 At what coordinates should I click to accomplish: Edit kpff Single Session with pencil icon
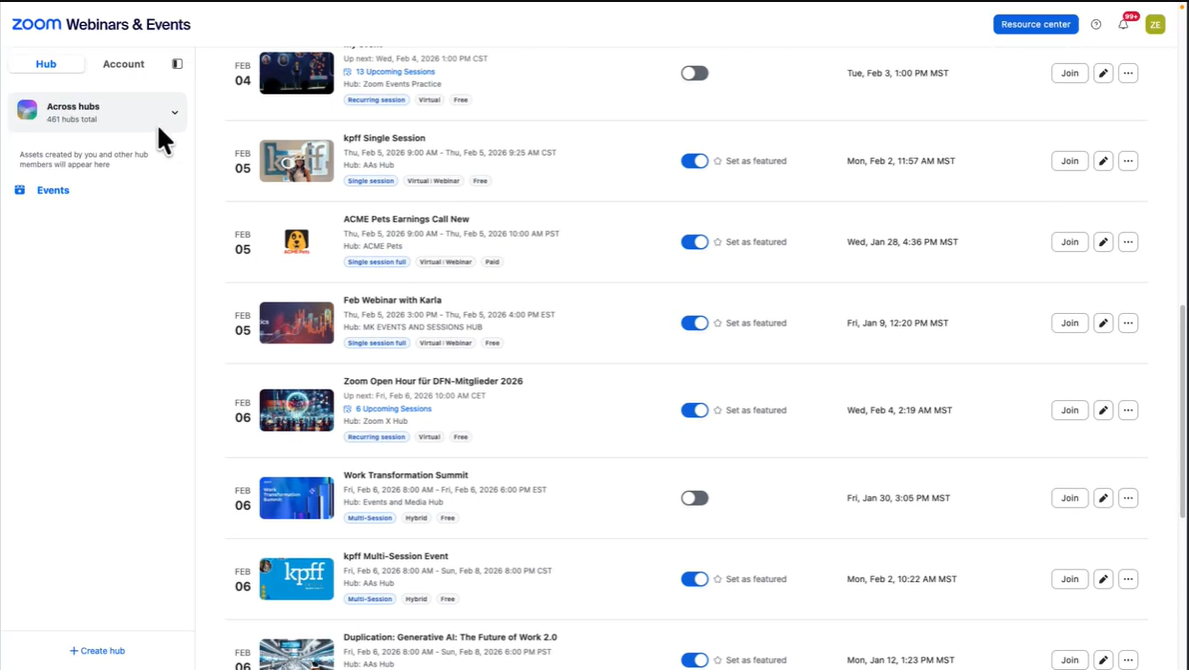1103,161
